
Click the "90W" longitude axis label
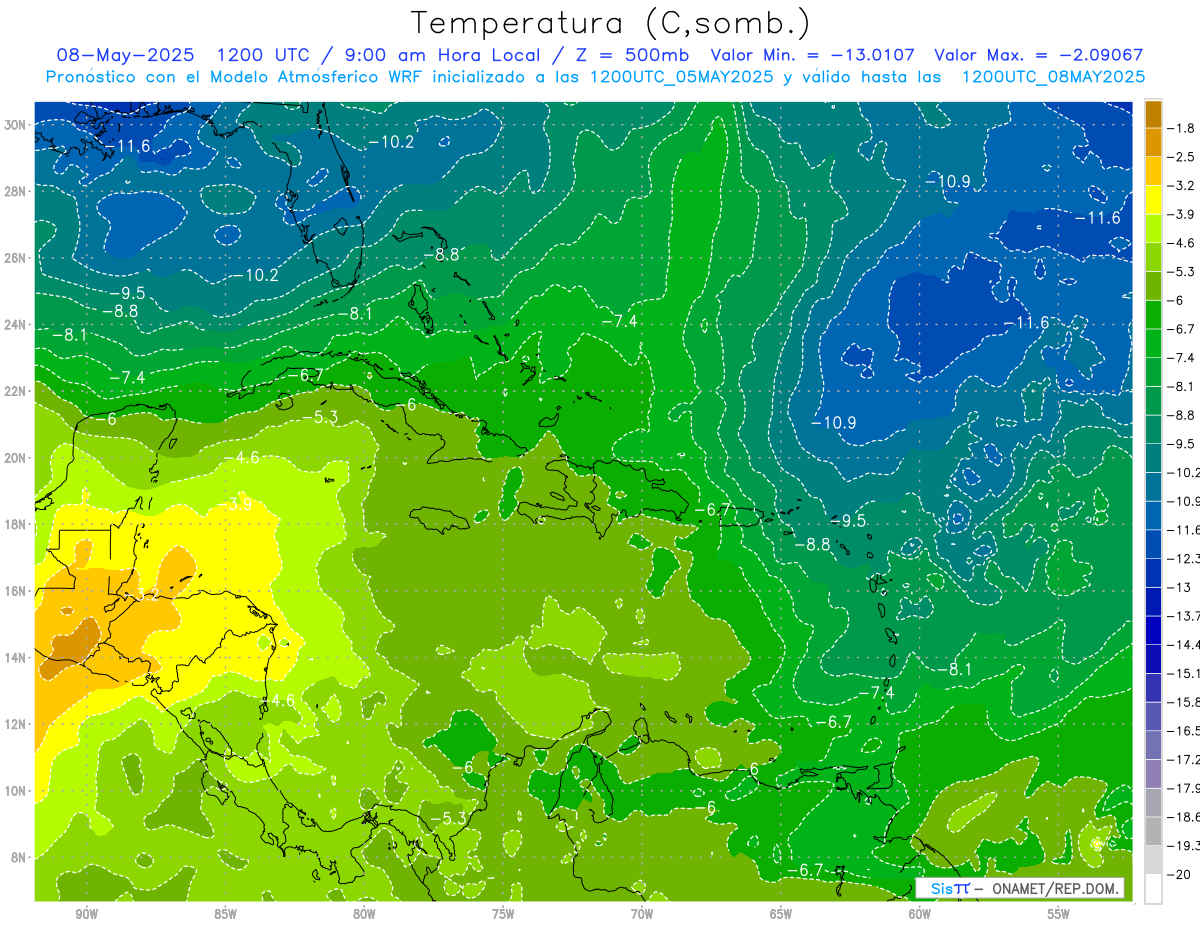pyautogui.click(x=86, y=914)
